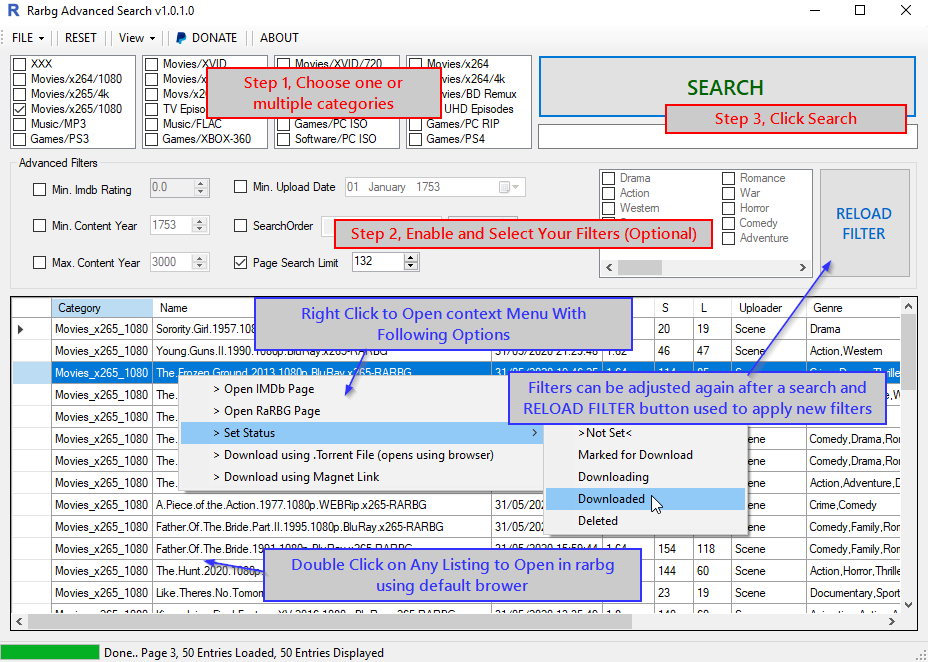Click the SEARCH button
This screenshot has height=662, width=928.
coord(727,87)
